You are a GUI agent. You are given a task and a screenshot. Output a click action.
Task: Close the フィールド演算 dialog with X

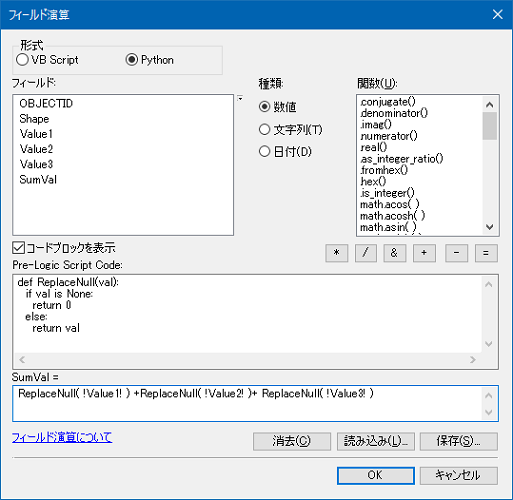(498, 14)
